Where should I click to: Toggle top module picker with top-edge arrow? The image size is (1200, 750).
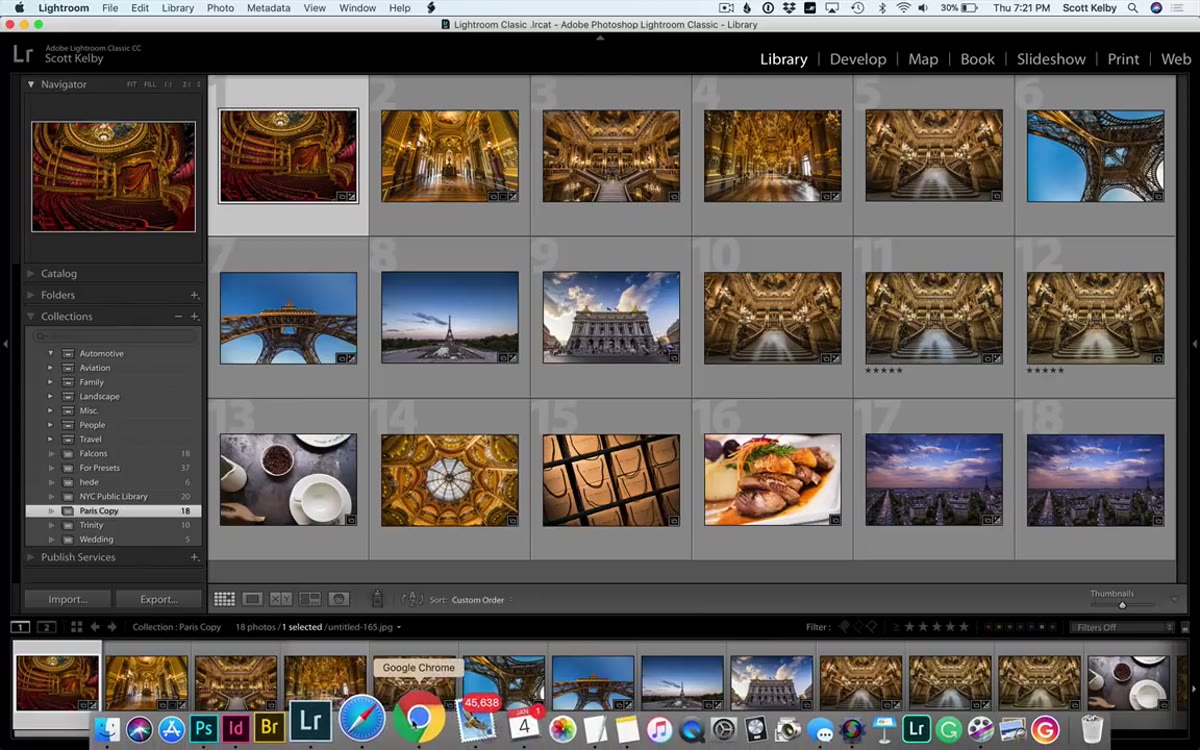click(x=600, y=37)
